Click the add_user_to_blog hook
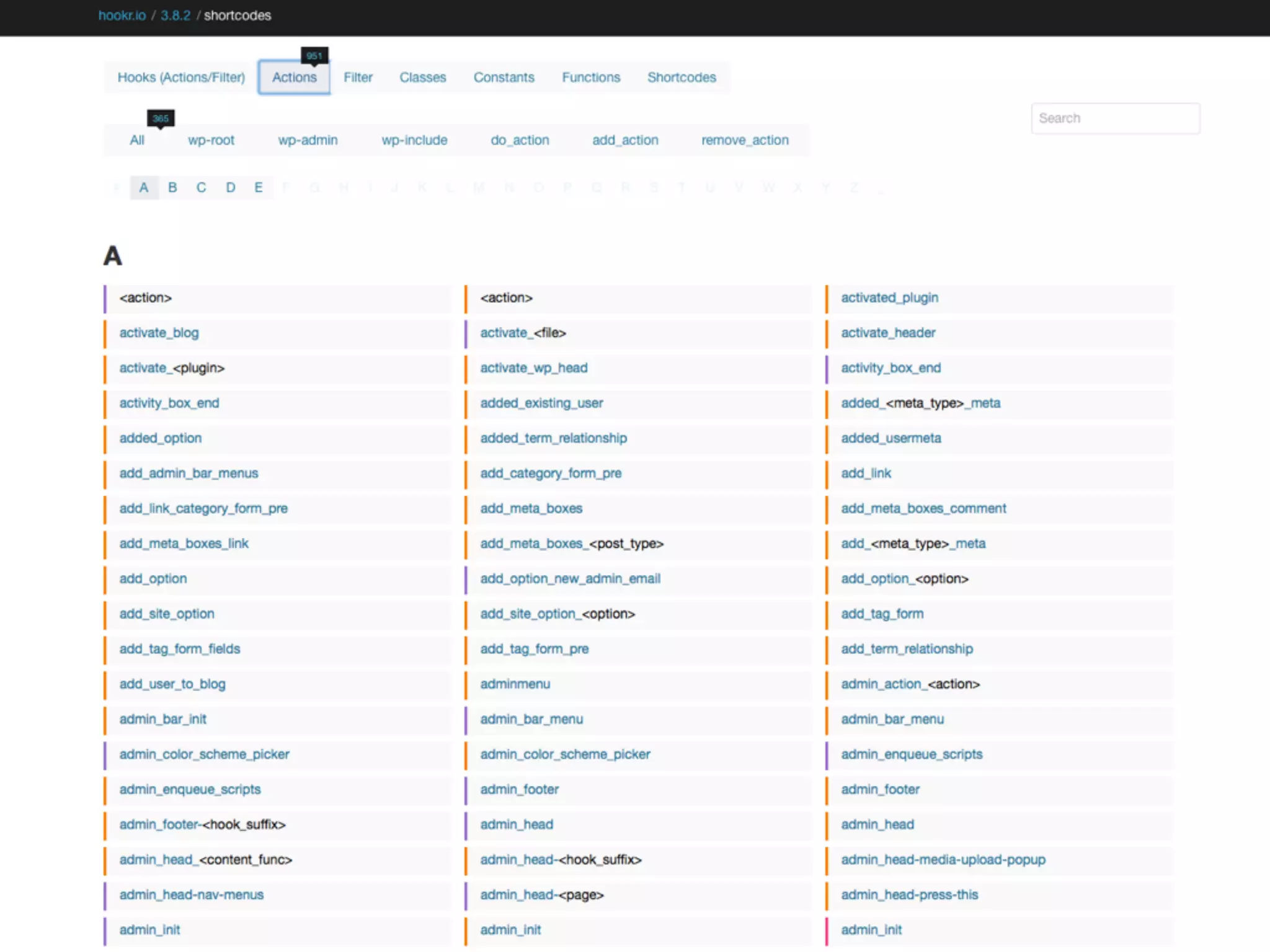1270x952 pixels. tap(172, 684)
